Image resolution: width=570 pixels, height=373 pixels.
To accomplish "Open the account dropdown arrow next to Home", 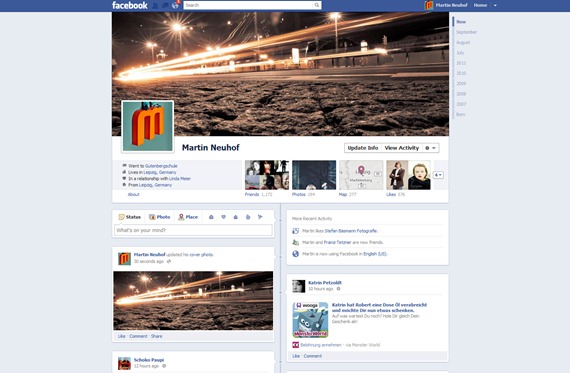I will [x=495, y=5].
